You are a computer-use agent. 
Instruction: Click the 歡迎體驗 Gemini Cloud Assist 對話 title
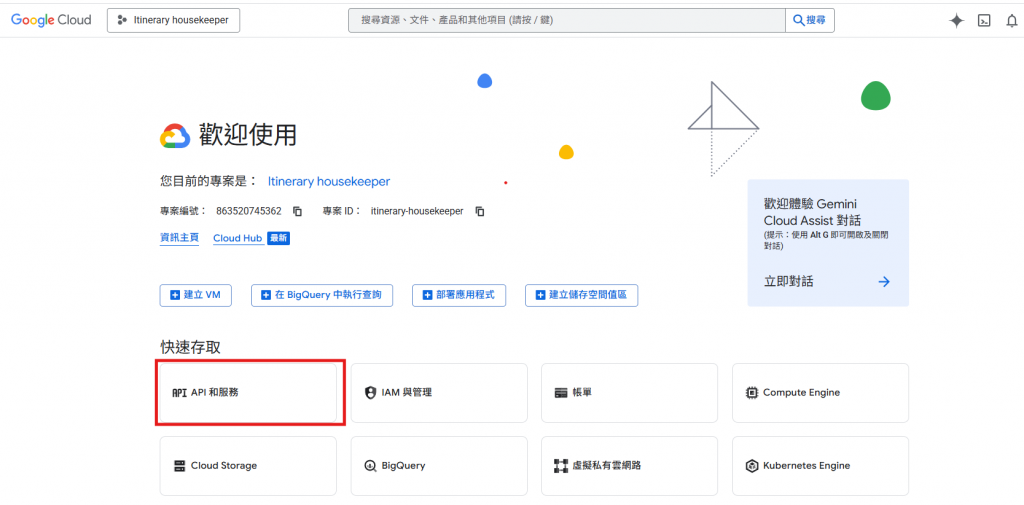coord(810,212)
